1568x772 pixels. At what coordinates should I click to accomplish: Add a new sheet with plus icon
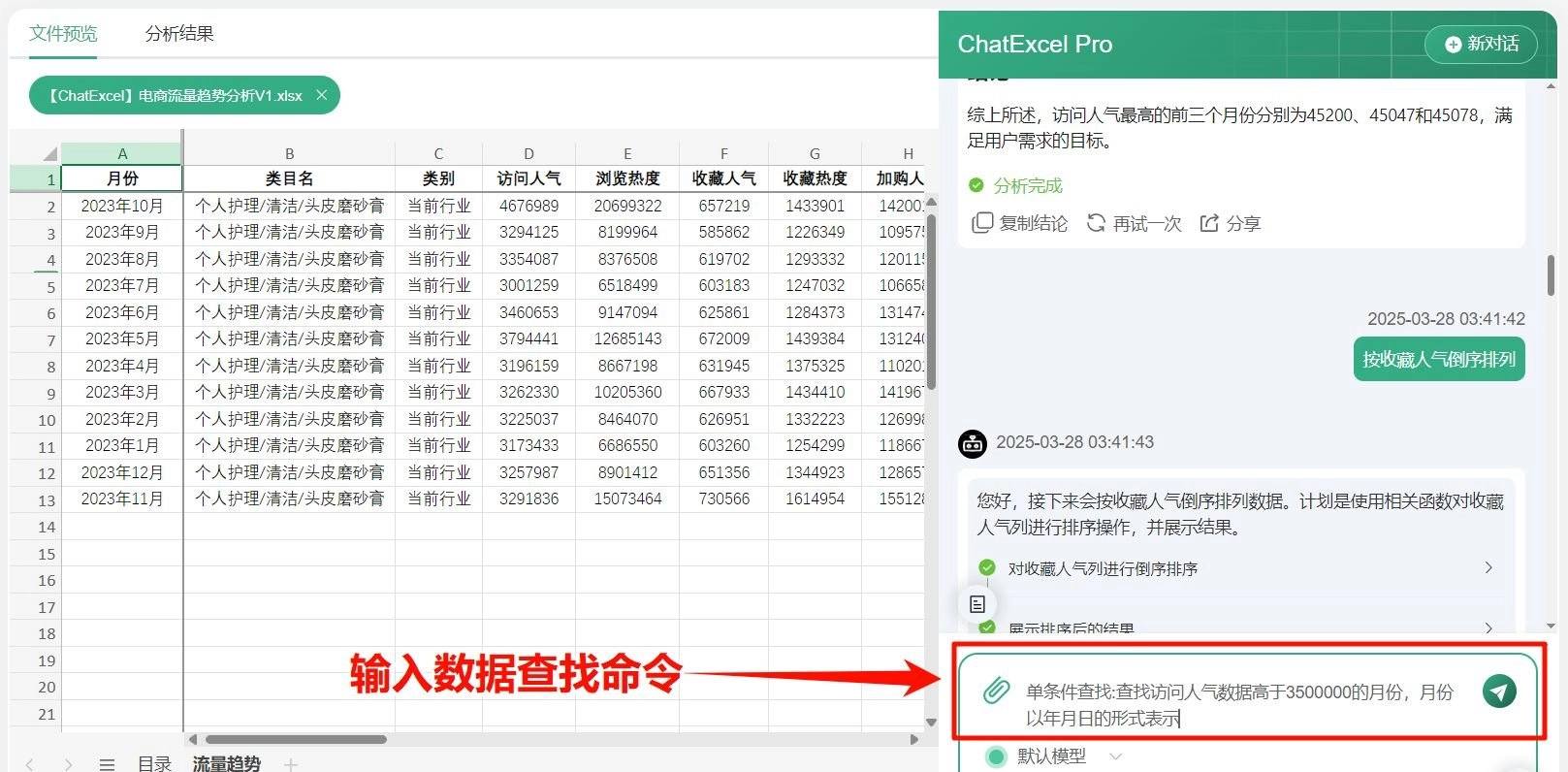[291, 764]
